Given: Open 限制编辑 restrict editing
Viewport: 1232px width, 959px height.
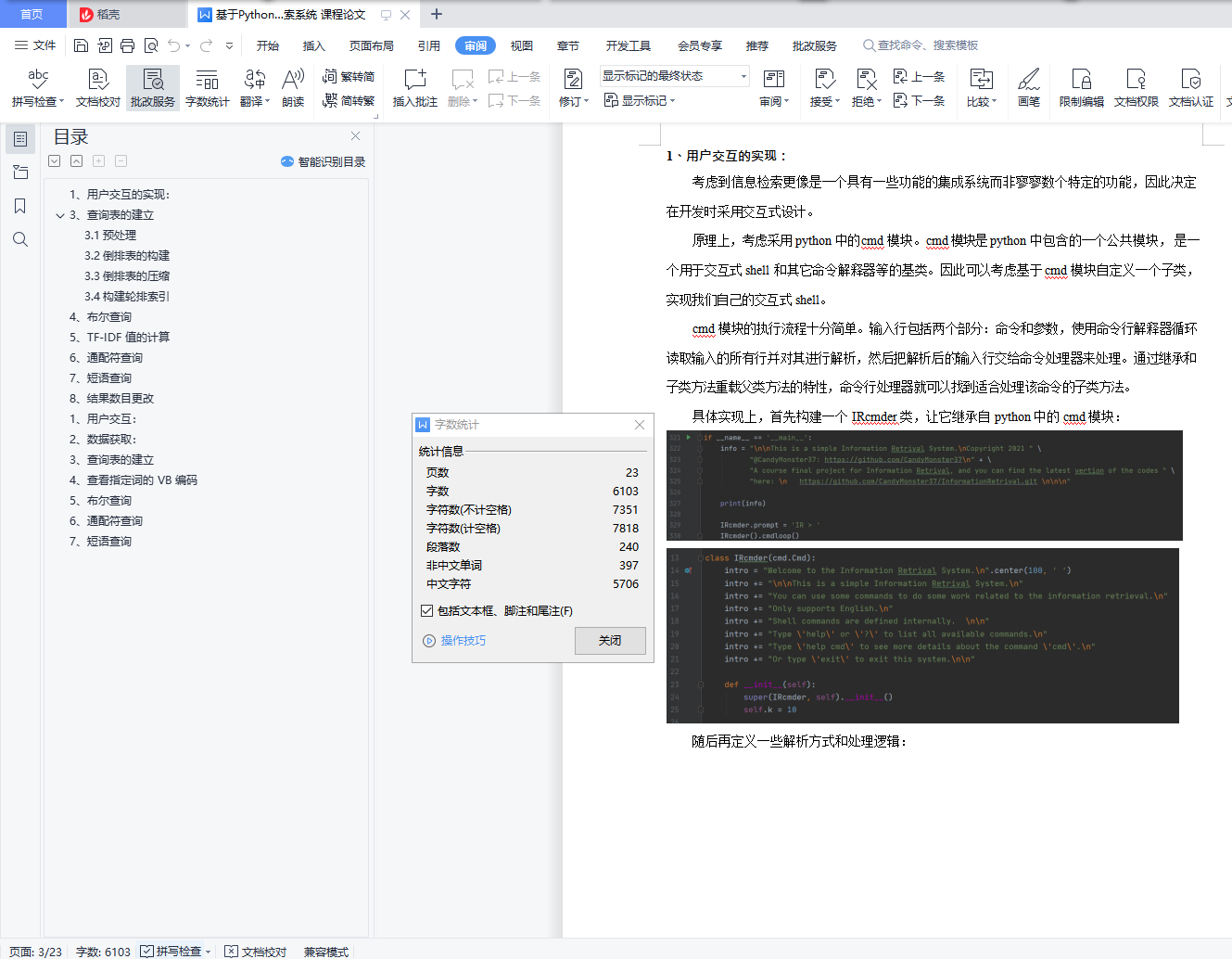Looking at the screenshot, I should coord(1082,88).
